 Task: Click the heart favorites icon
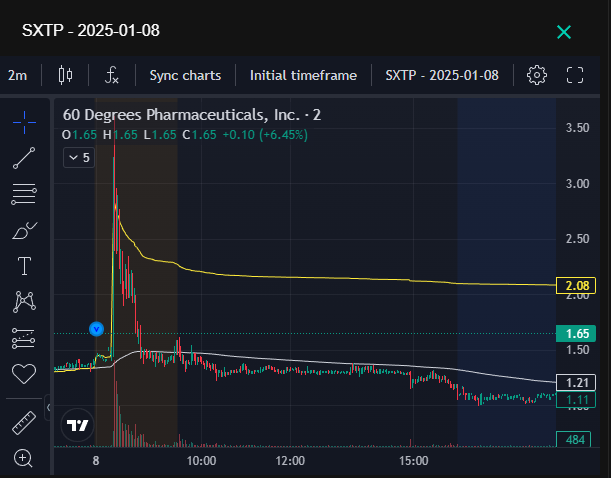[x=24, y=374]
